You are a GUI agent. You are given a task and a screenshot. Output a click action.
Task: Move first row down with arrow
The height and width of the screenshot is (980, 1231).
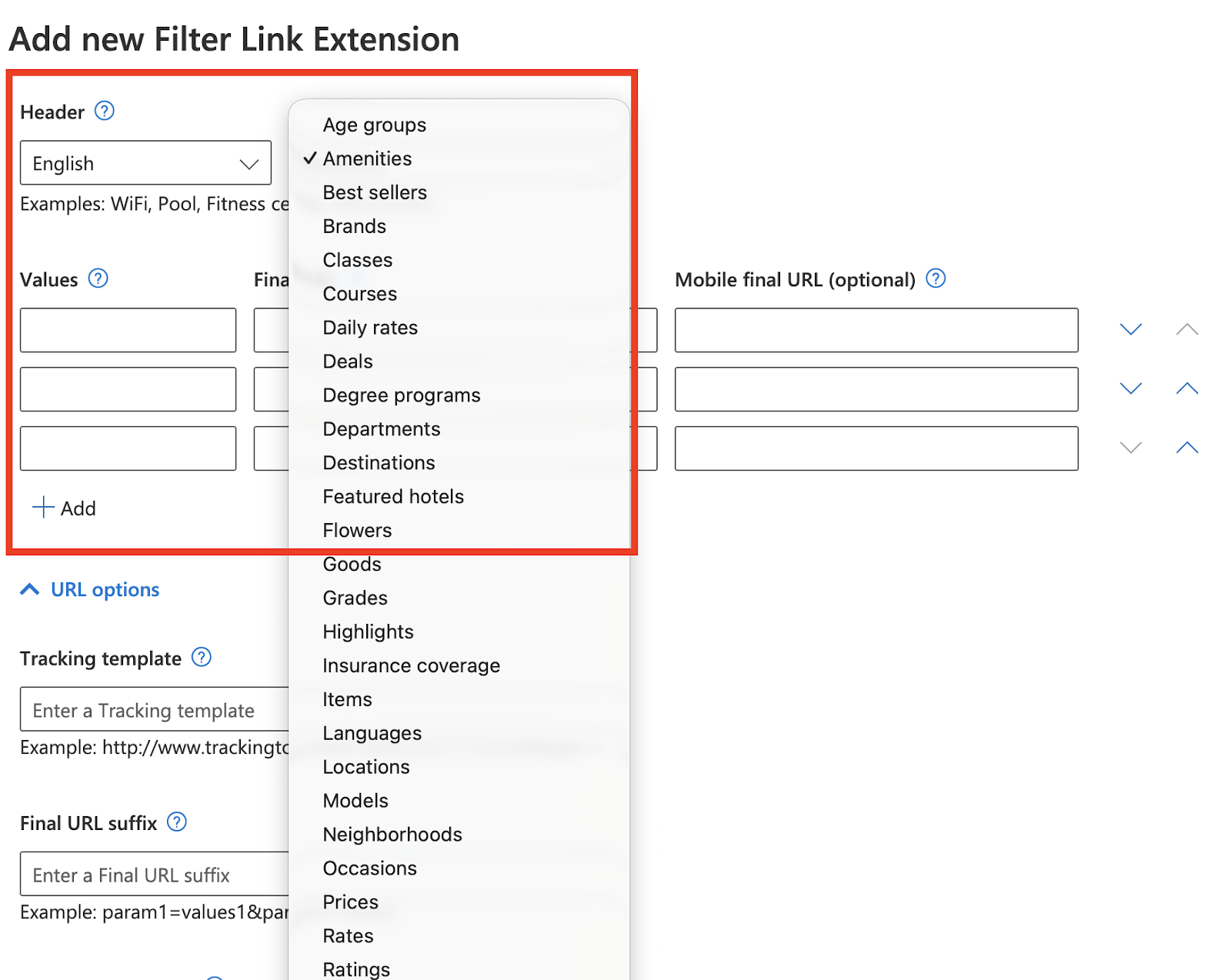[x=1130, y=330]
